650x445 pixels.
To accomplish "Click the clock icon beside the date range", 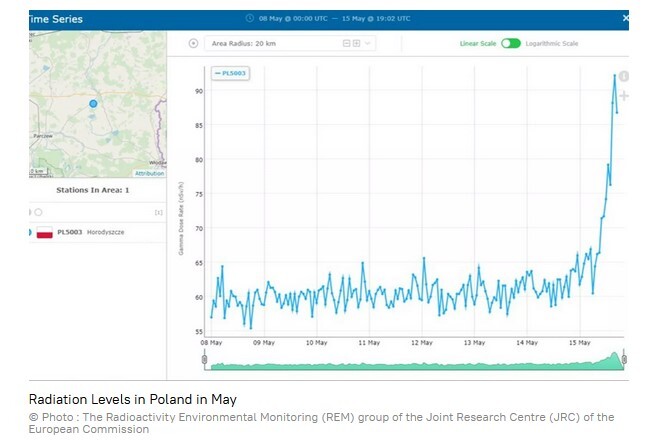I will (250, 18).
